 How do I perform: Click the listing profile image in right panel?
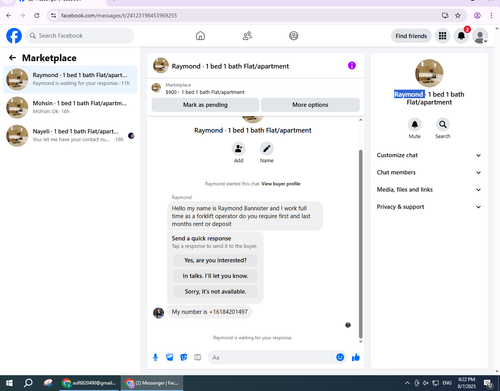(429, 73)
